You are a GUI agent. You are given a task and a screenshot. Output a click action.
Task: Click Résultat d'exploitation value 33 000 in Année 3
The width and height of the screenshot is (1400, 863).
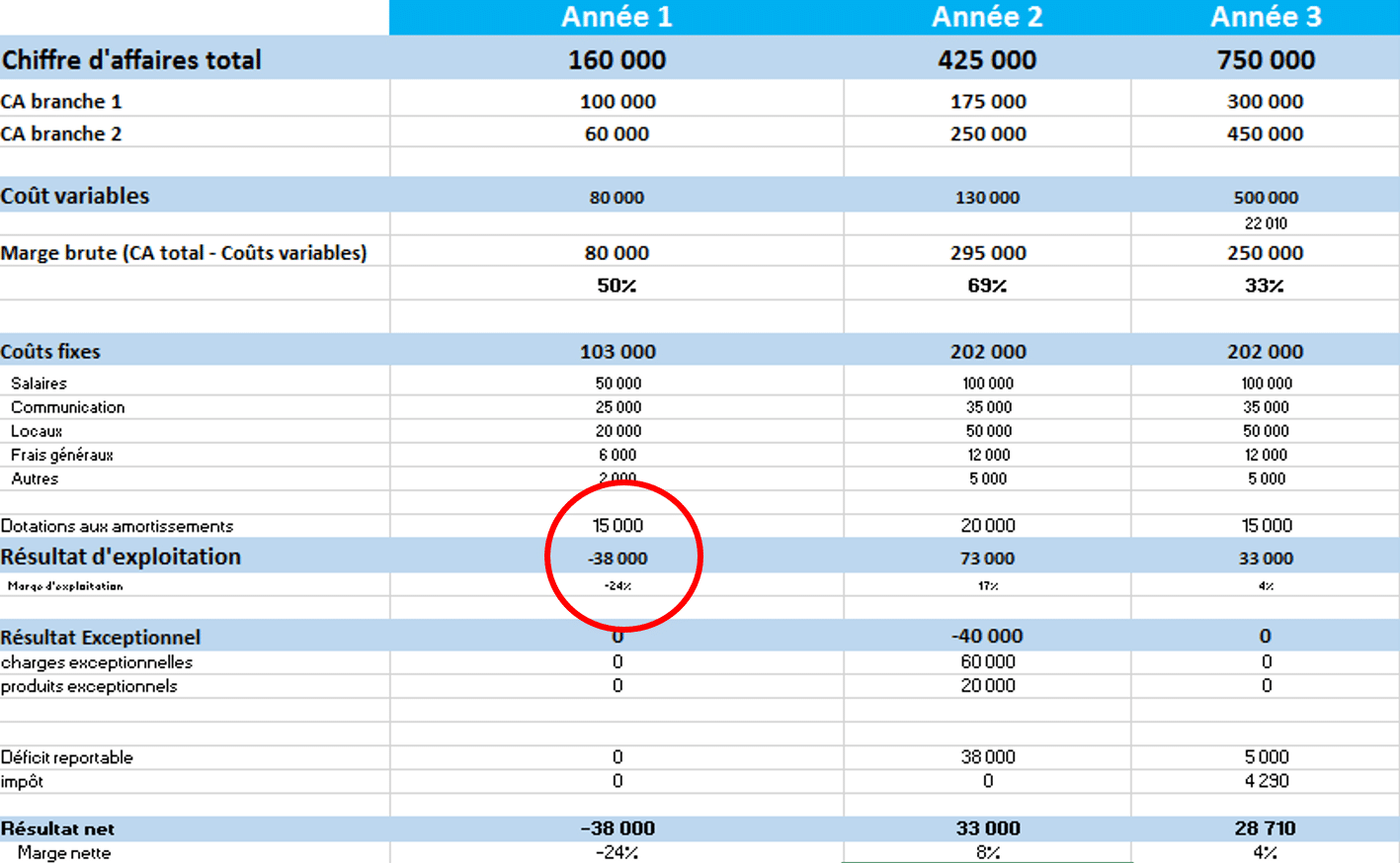1266,559
